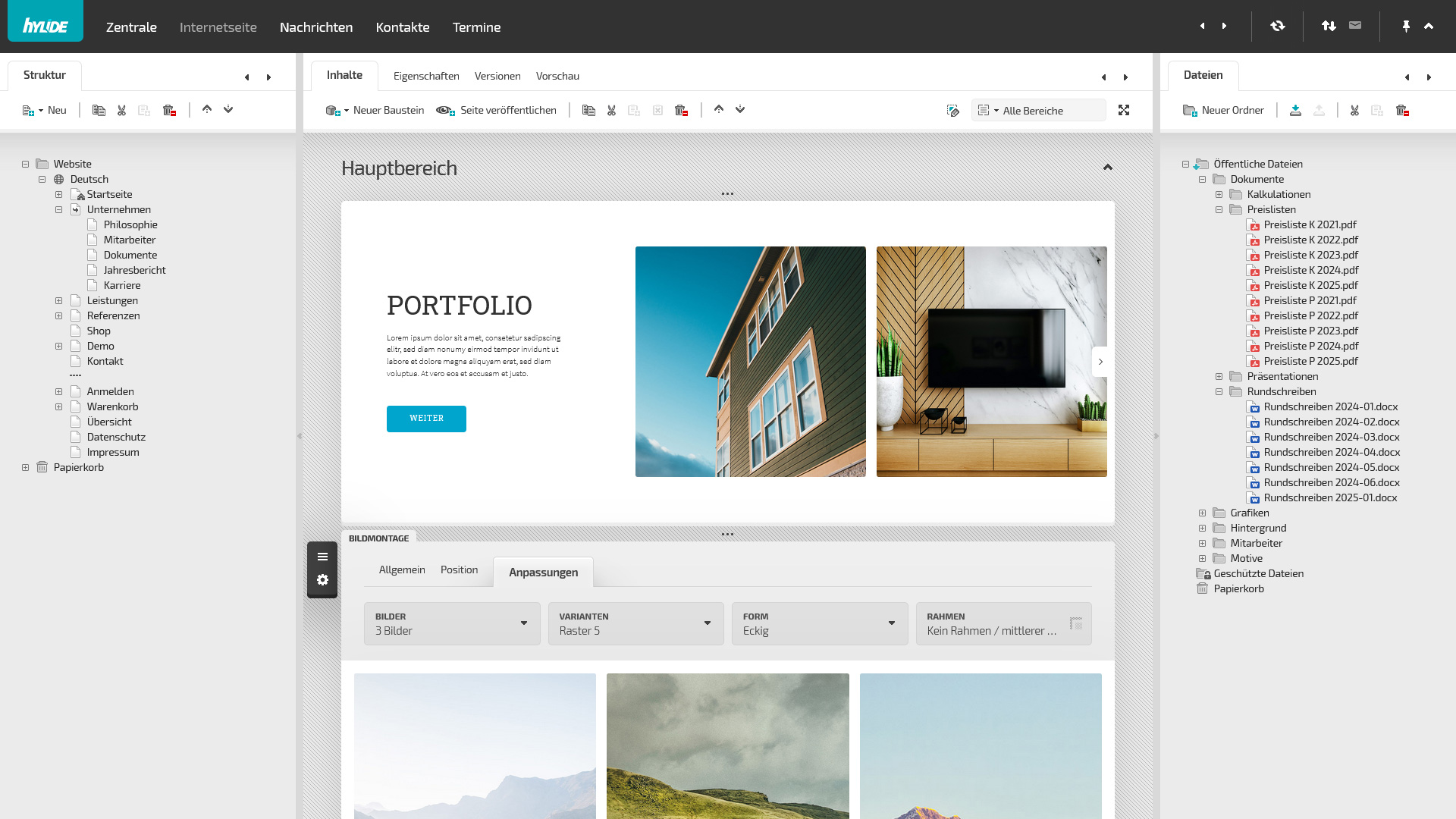Click the pin icon in top bar

(x=1406, y=27)
